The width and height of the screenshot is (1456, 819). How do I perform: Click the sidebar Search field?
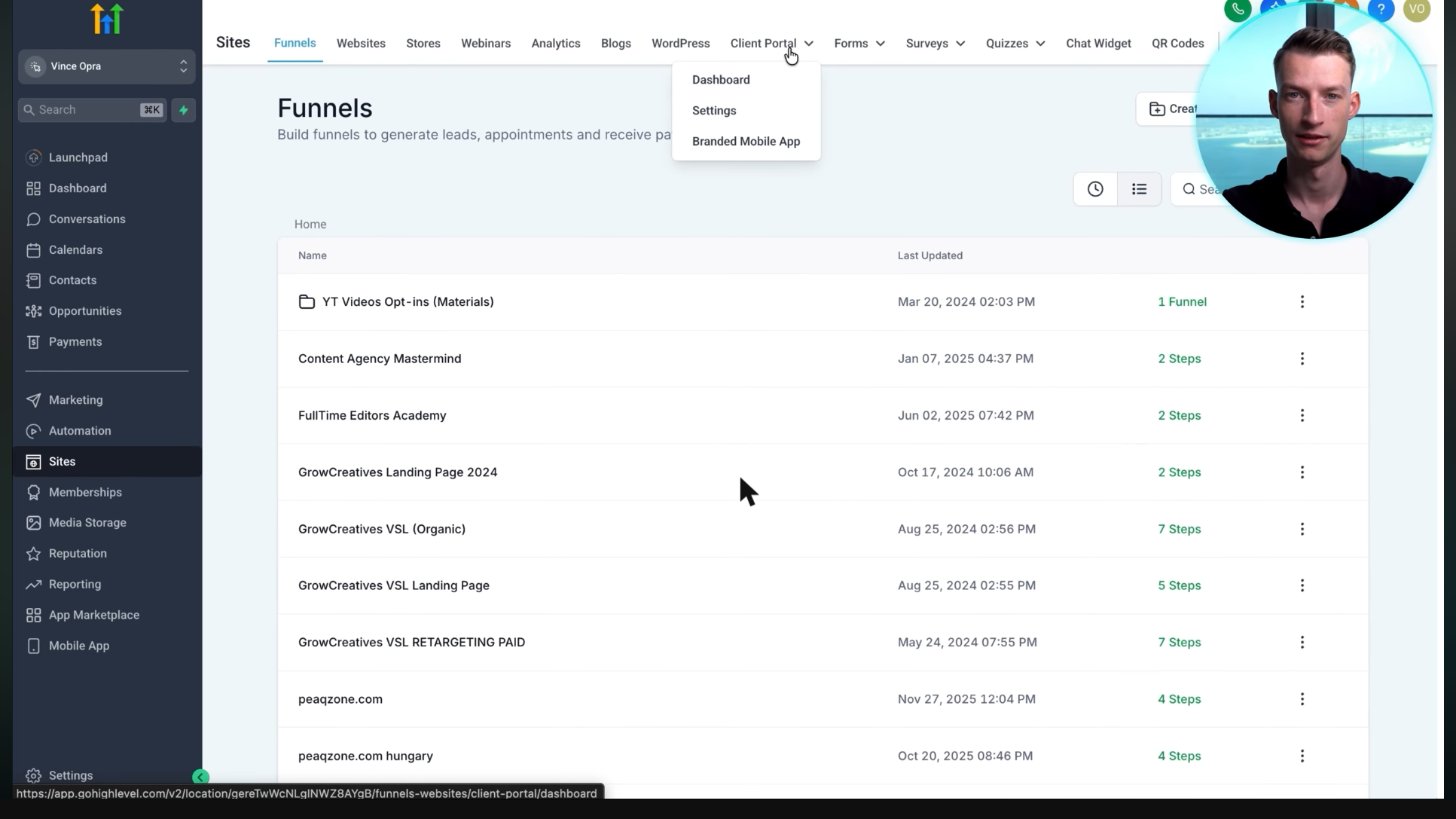(x=92, y=110)
